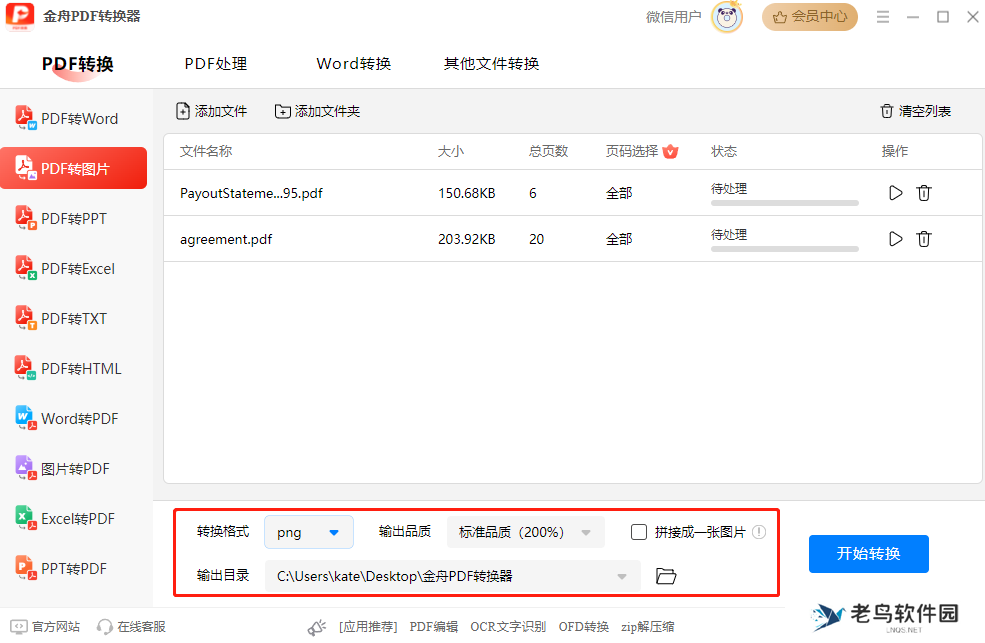This screenshot has width=985, height=643.
Task: Open OCR文字识别 from the bottom bar
Action: click(507, 626)
